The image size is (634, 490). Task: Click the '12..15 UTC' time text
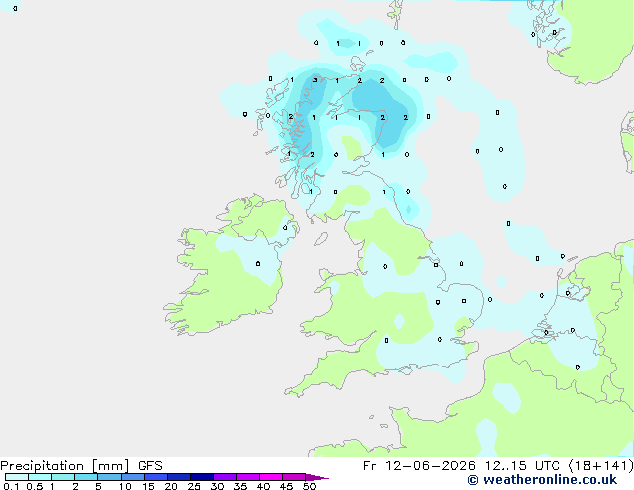522,466
